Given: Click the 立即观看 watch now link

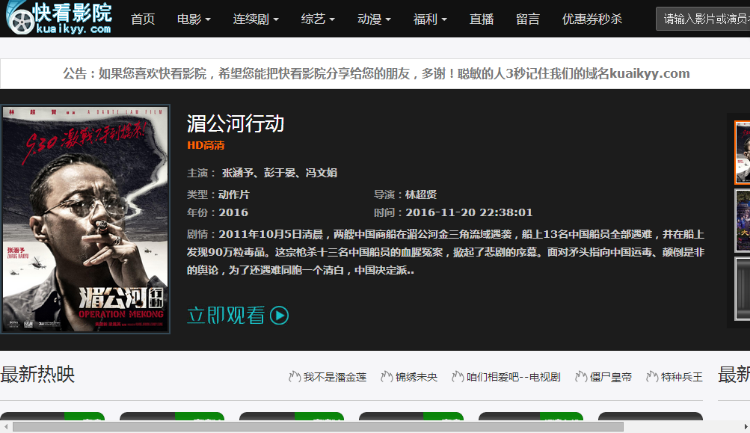Looking at the screenshot, I should coord(226,315).
